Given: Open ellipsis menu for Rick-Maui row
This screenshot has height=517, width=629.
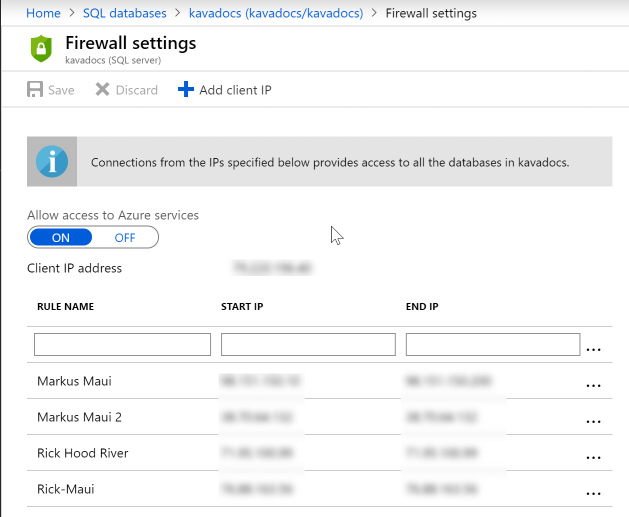Looking at the screenshot, I should click(x=593, y=494).
